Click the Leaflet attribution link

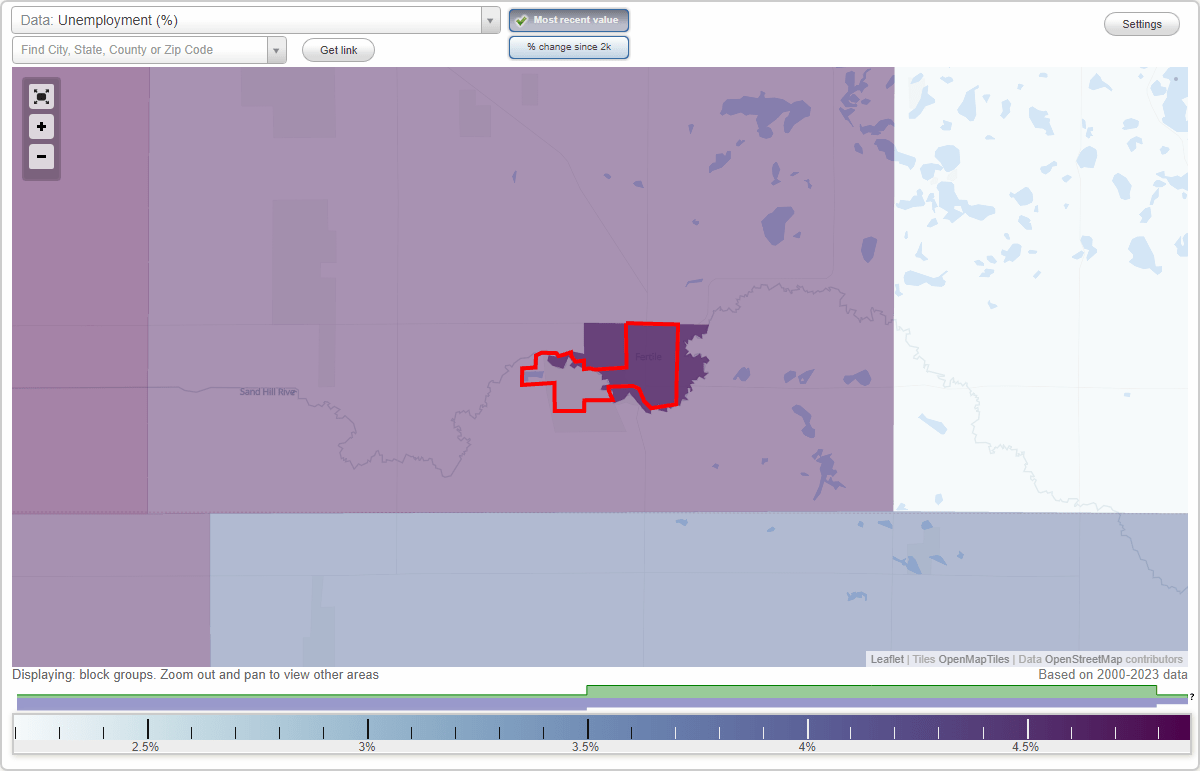[x=886, y=659]
